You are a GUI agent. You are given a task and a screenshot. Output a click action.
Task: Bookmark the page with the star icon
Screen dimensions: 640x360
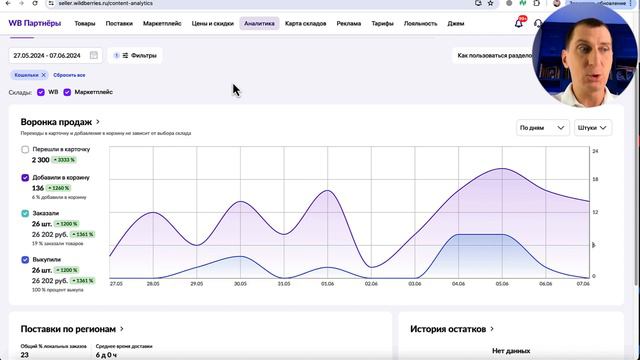491,3
